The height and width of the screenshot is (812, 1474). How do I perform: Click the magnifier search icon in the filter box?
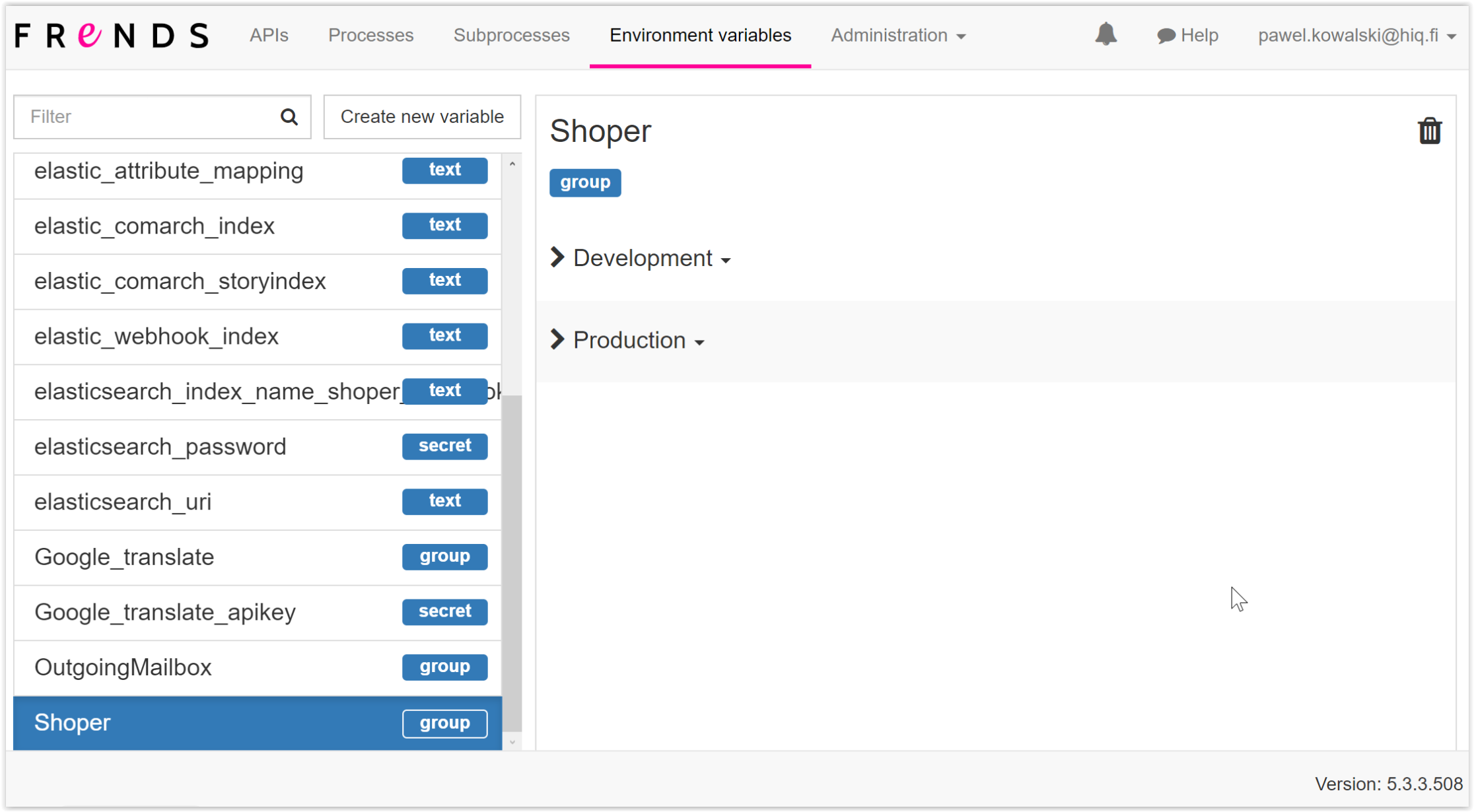(289, 117)
